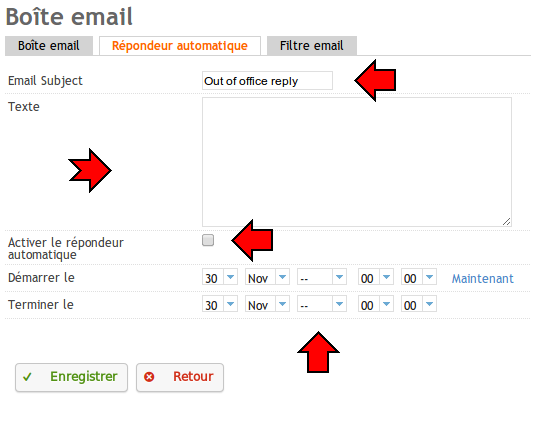Image resolution: width=533 pixels, height=446 pixels.
Task: Click inside the Texte message area
Action: coord(357,162)
